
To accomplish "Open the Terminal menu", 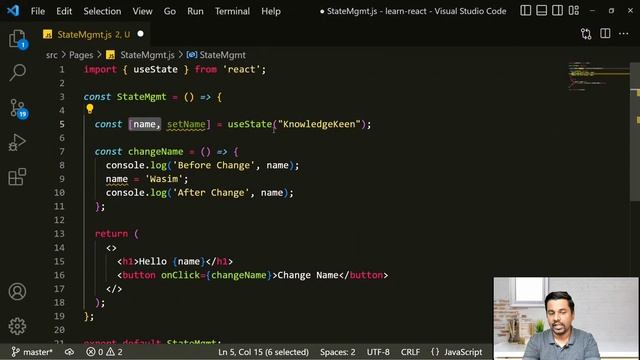I will [232, 11].
